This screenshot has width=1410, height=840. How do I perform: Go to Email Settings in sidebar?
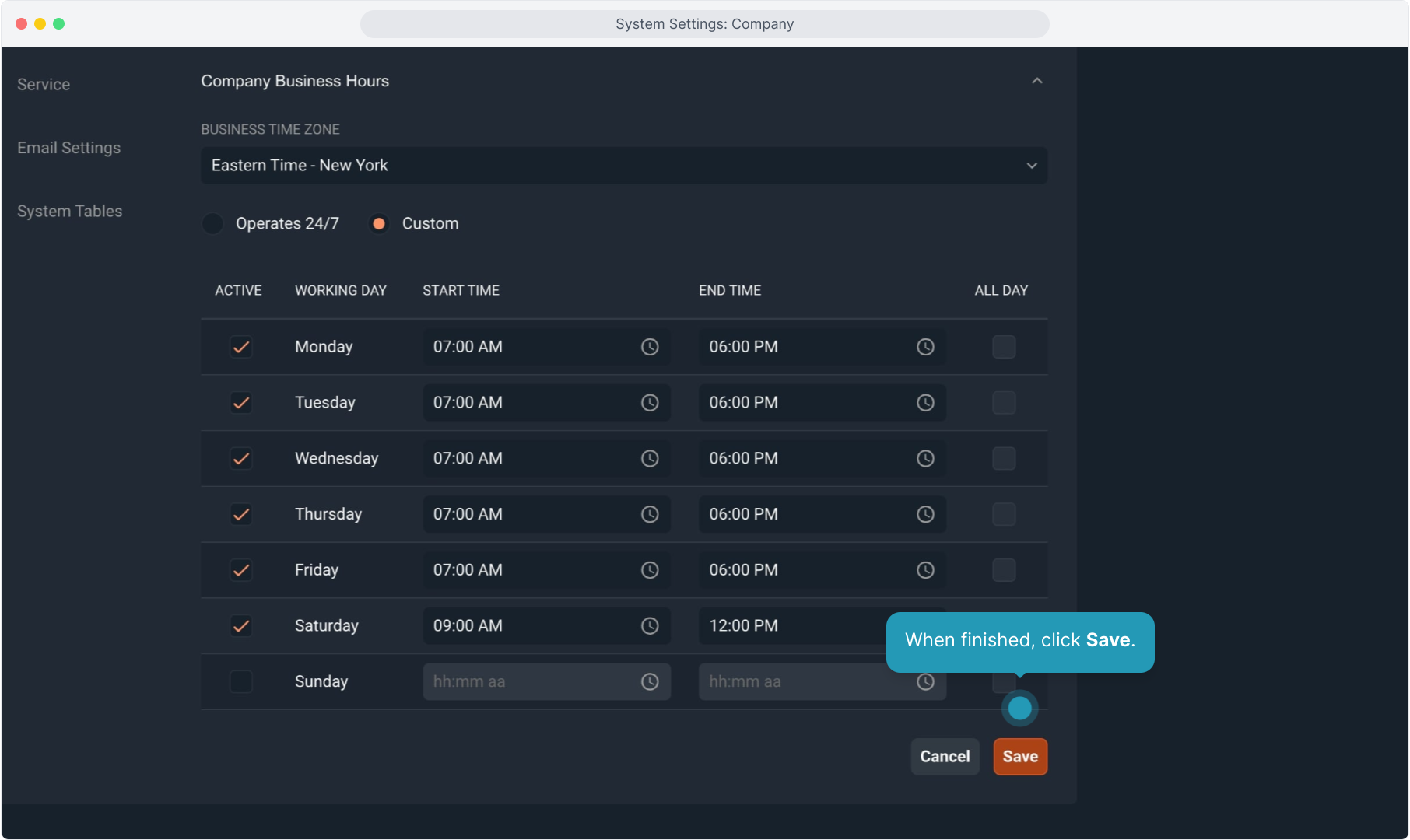click(x=68, y=148)
